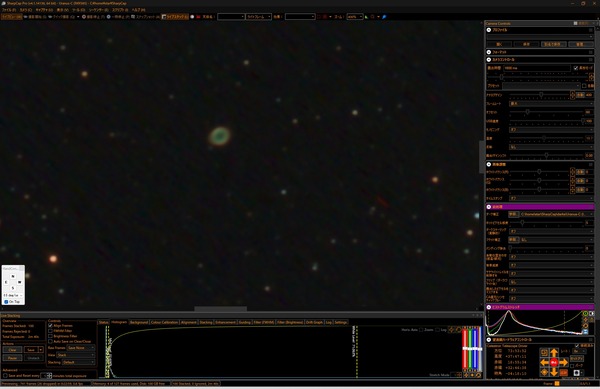The height and width of the screenshot is (389, 600).
Task: Enable the Brightness Filter checkbox
Action: (x=51, y=336)
